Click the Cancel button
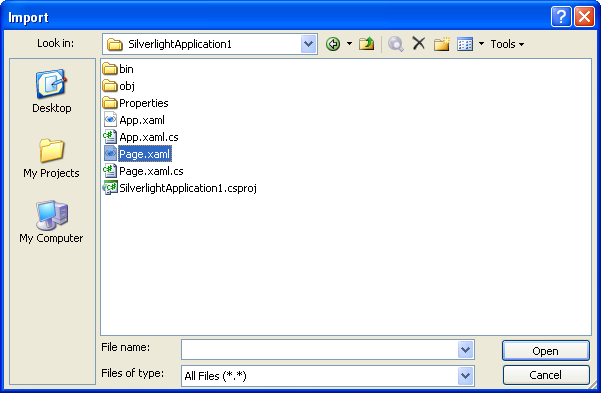This screenshot has width=601, height=393. pos(545,375)
